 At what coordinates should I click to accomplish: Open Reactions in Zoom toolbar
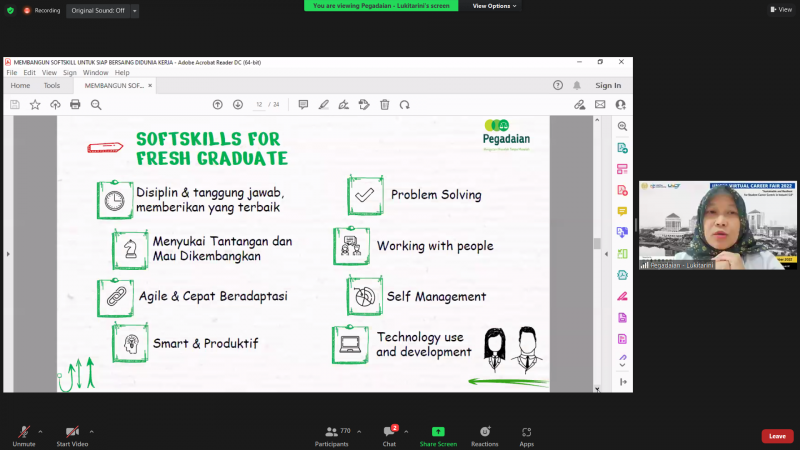pos(485,433)
